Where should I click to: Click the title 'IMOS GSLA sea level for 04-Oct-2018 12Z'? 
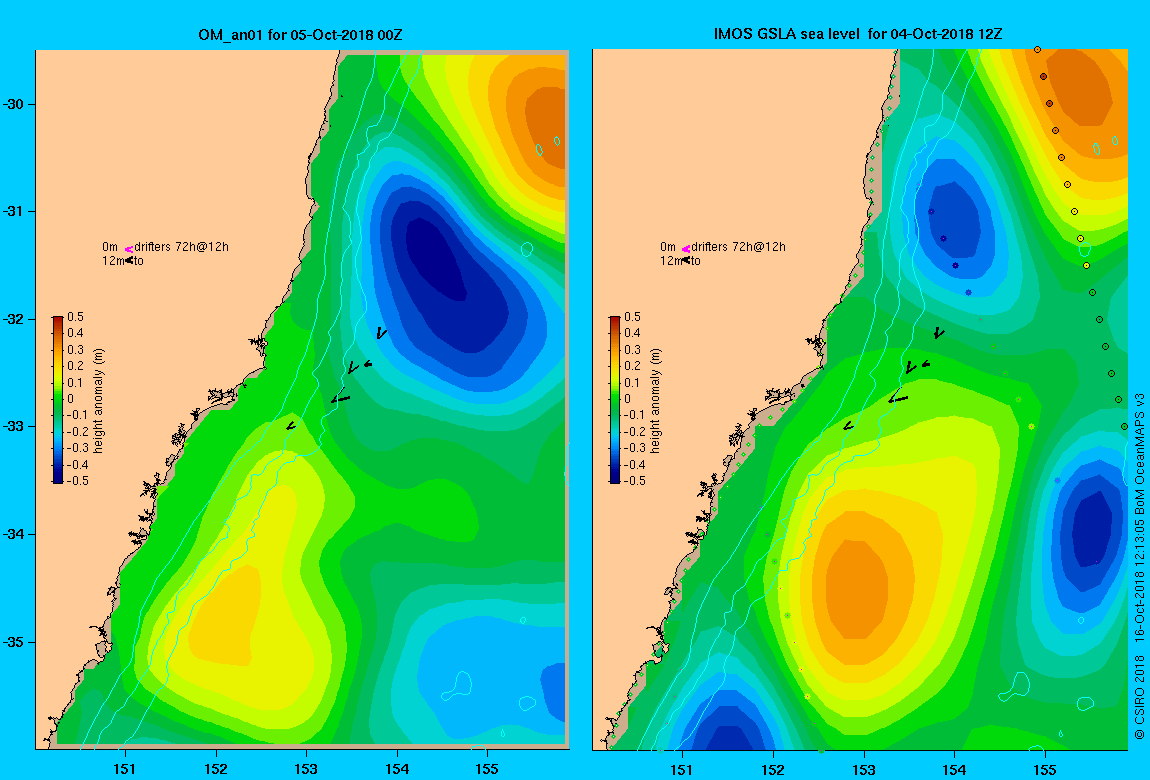click(858, 34)
